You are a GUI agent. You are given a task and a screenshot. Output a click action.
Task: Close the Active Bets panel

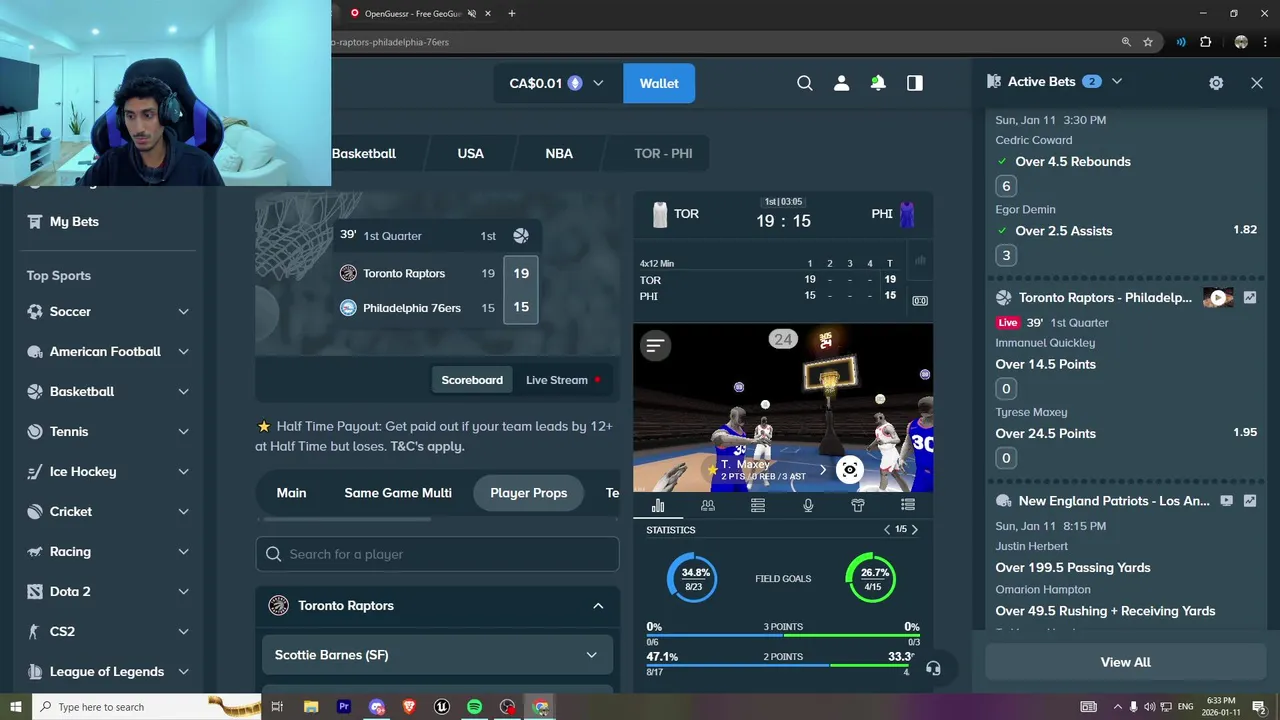coord(1257,83)
